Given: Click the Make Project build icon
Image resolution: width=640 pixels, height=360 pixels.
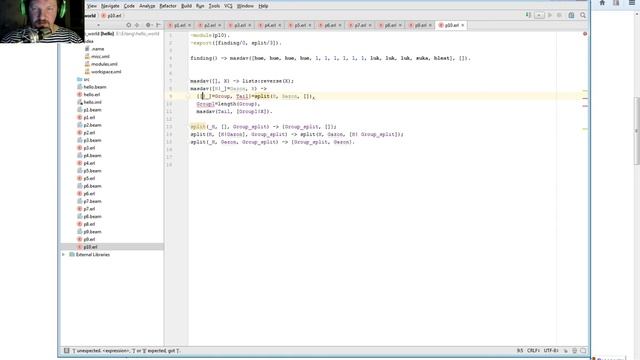Looking at the screenshot, I should click(x=529, y=15).
